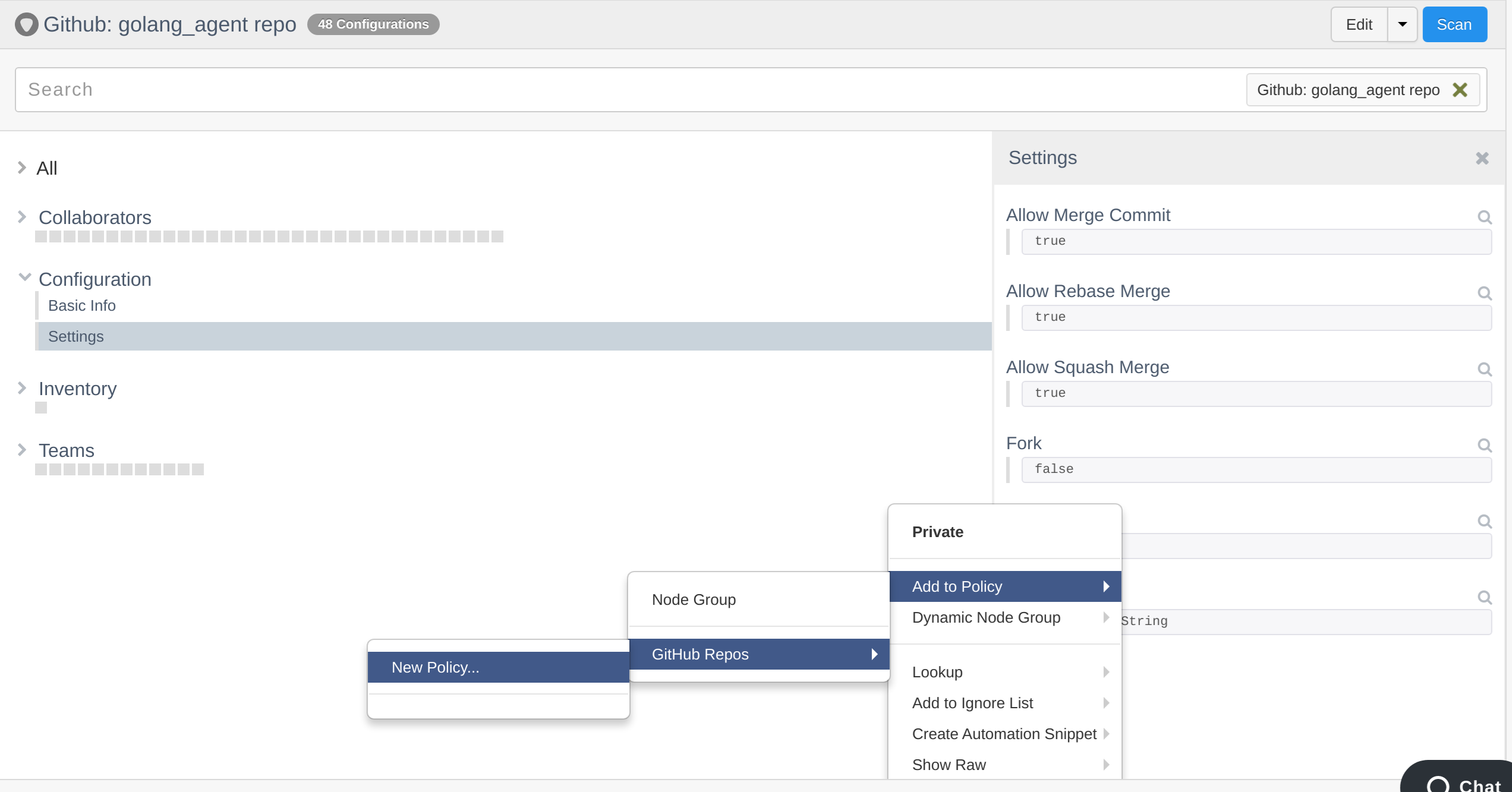1512x792 pixels.
Task: Collapse the Configuration section
Action: pos(24,277)
